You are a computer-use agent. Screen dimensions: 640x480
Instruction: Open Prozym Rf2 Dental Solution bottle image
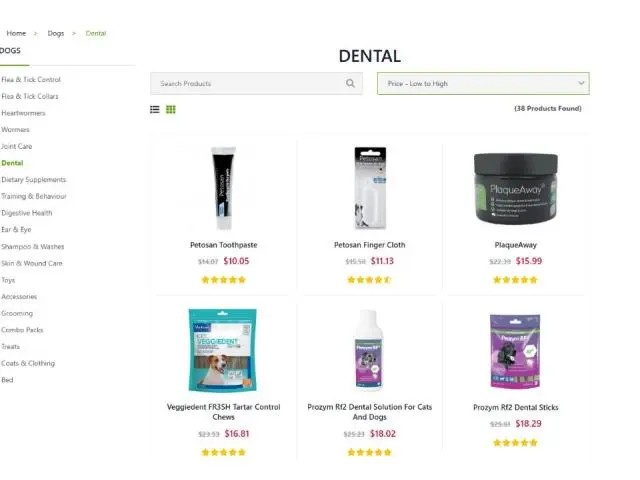(369, 350)
